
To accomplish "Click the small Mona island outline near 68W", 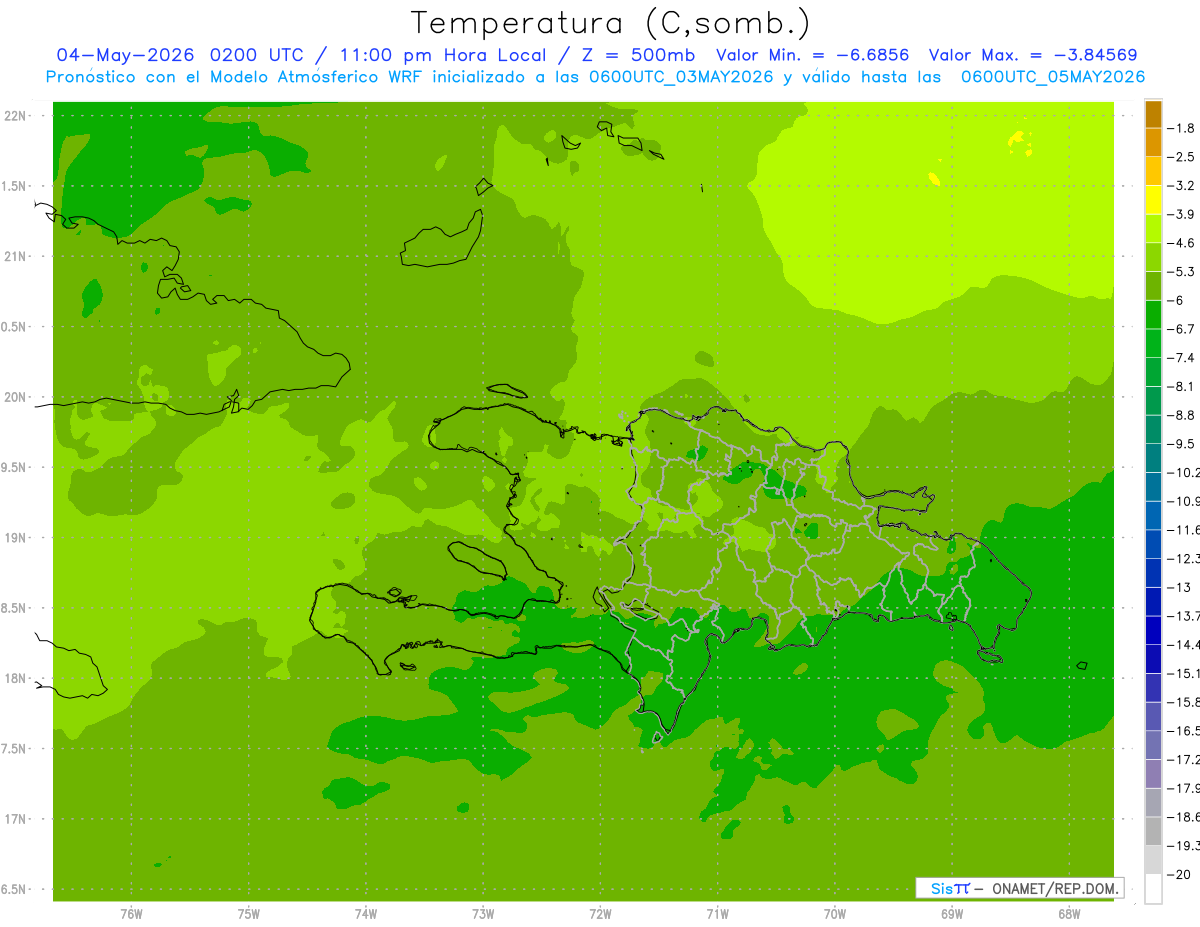I will pyautogui.click(x=1081, y=665).
